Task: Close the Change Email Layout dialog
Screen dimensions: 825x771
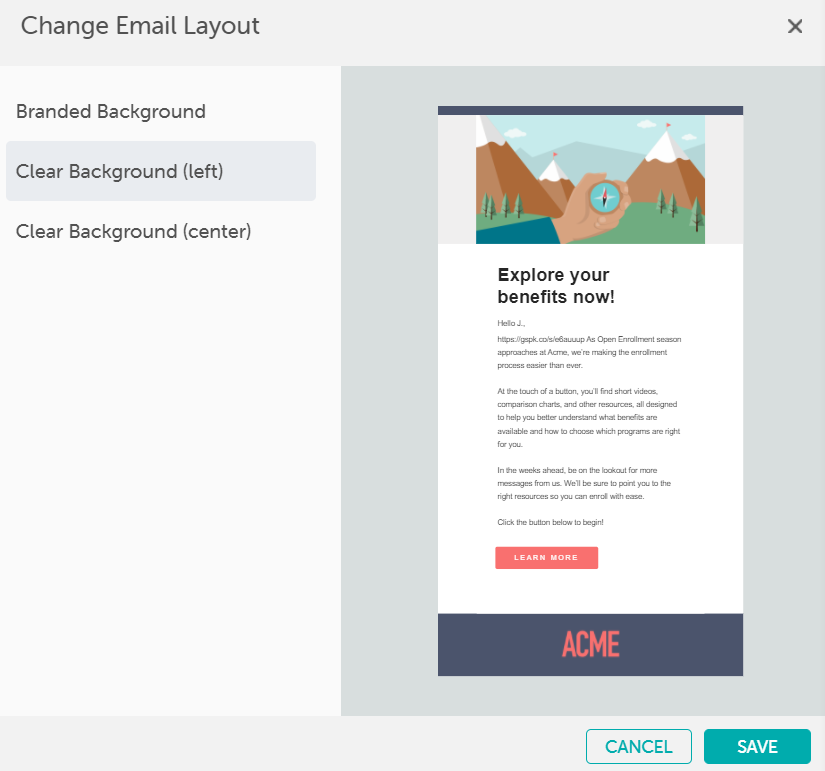Action: click(795, 27)
